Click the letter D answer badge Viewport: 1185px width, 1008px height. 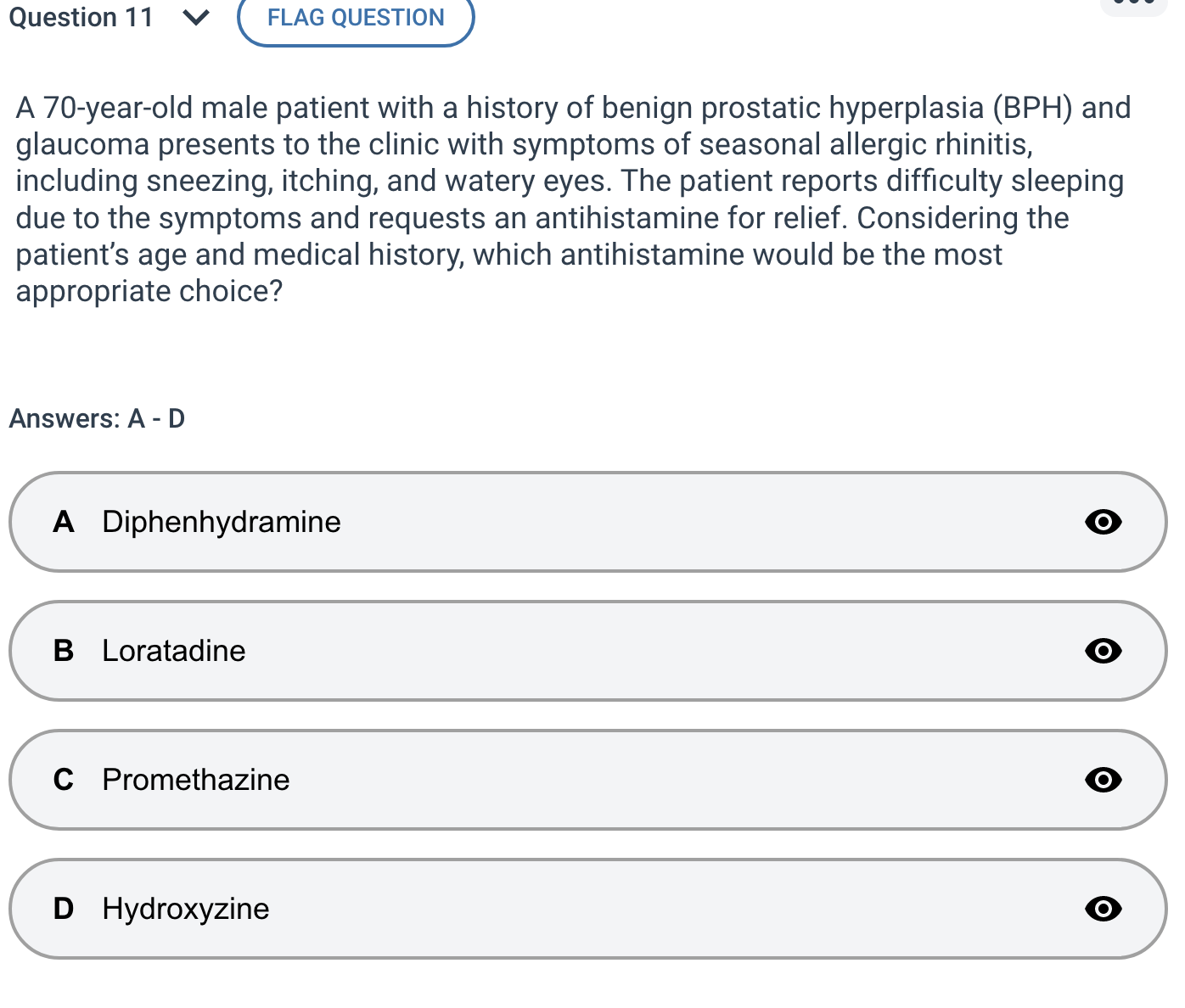click(x=64, y=909)
